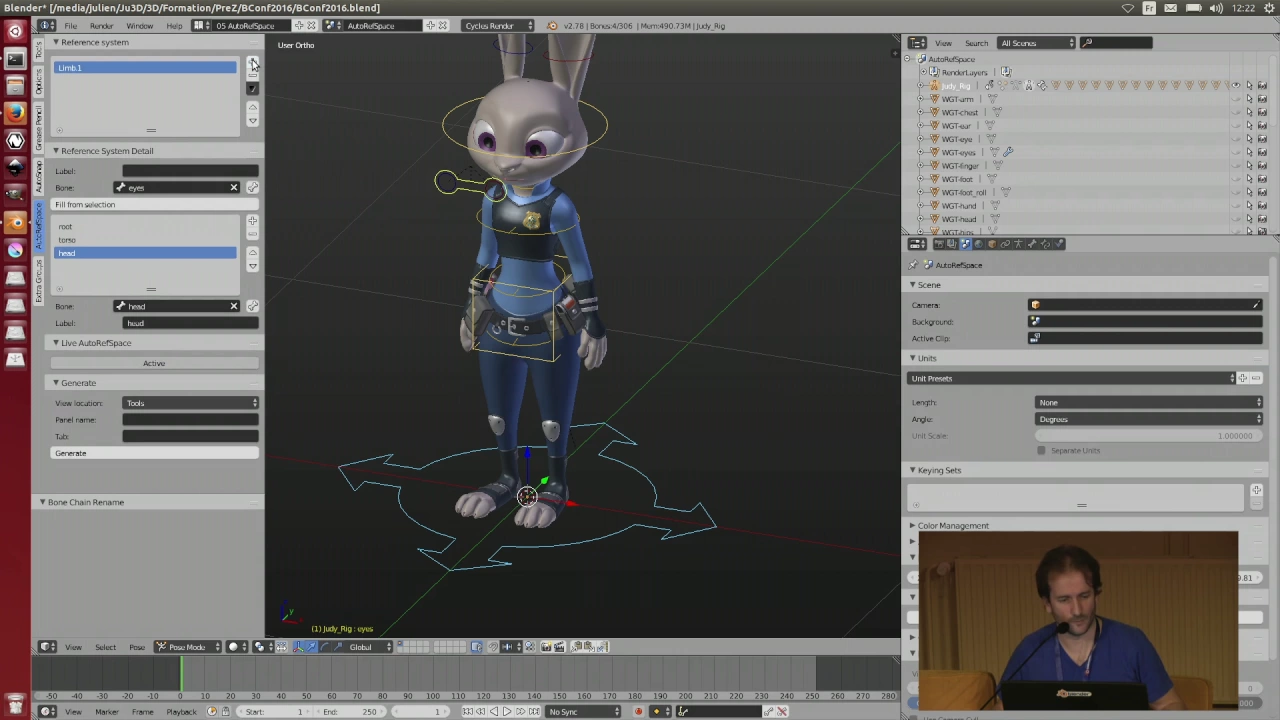Open Global transform orientation dropdown
The width and height of the screenshot is (1280, 720).
click(368, 647)
